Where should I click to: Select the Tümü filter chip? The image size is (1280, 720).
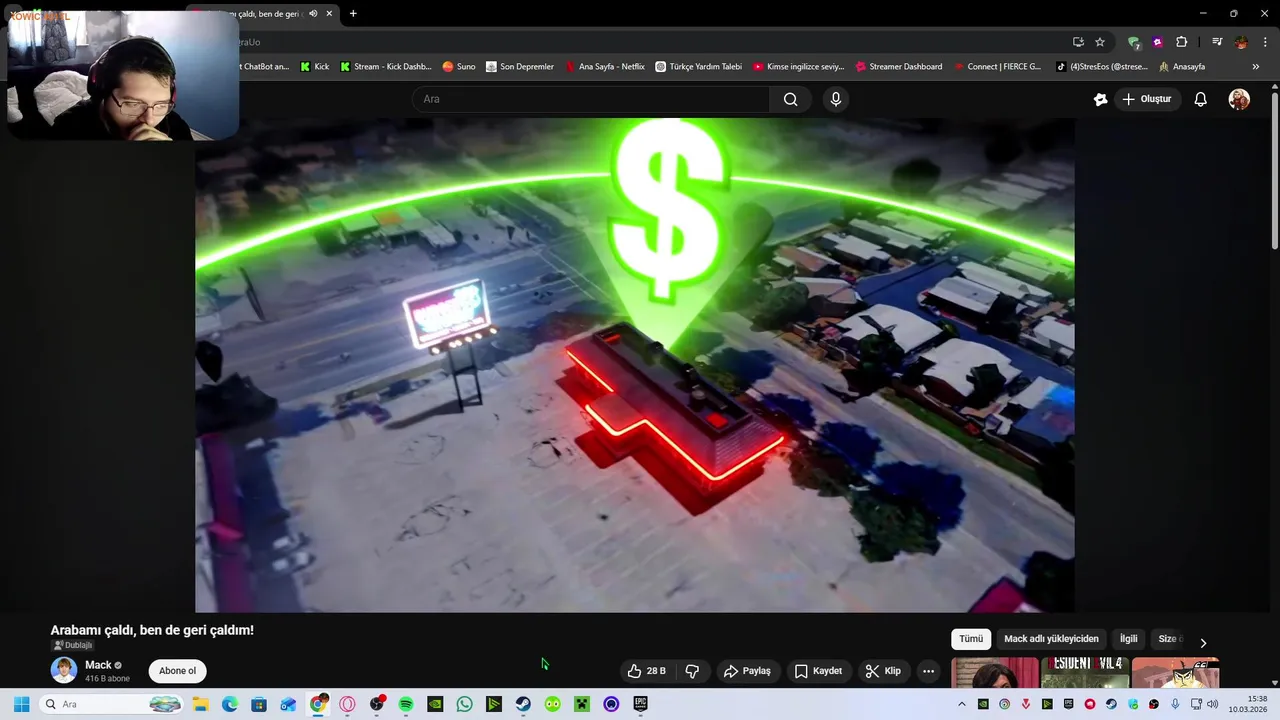[x=971, y=639]
